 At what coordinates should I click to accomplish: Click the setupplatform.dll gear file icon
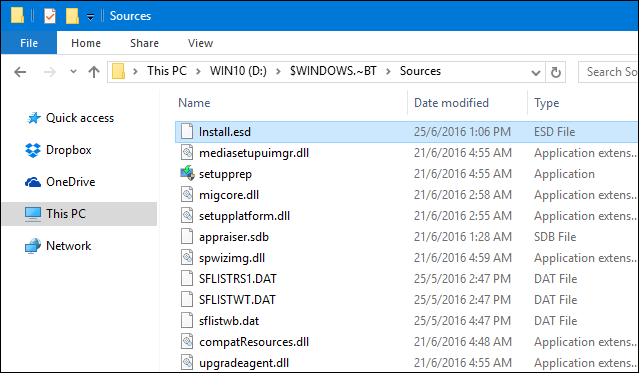pyautogui.click(x=187, y=216)
